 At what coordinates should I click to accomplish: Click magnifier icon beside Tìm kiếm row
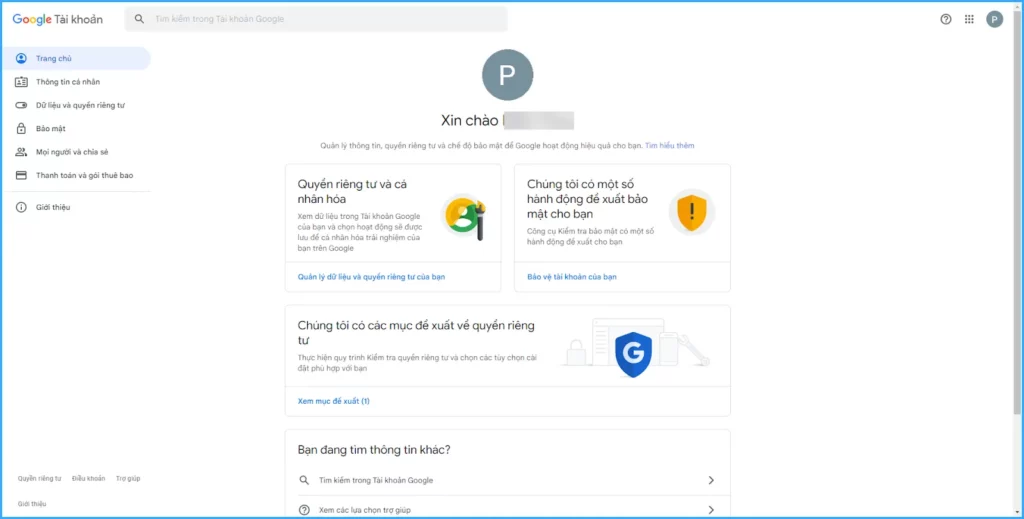tap(304, 480)
